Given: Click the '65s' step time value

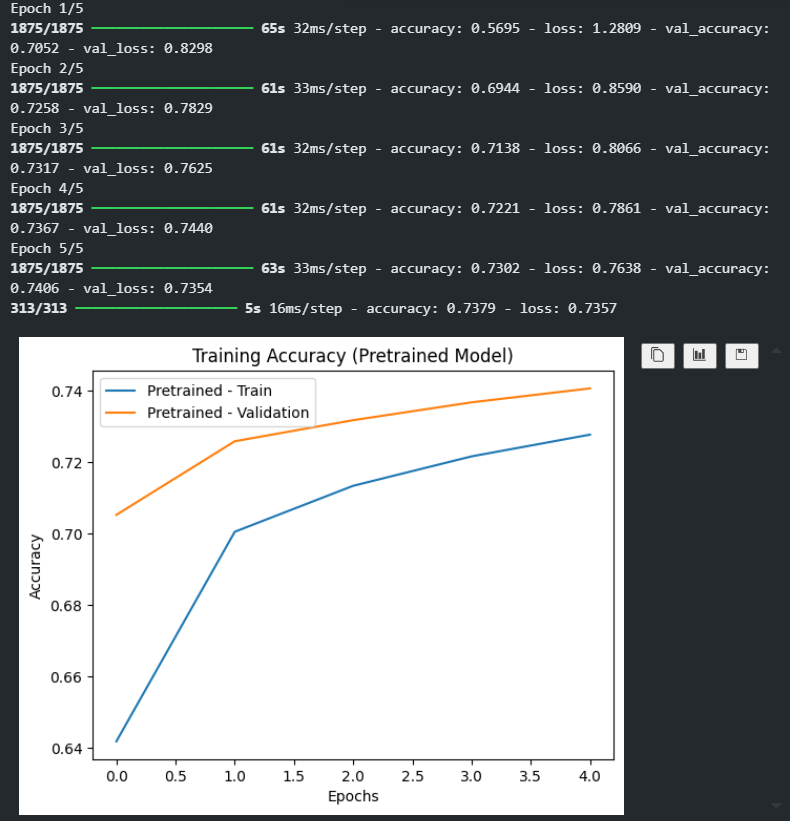Looking at the screenshot, I should (x=273, y=28).
